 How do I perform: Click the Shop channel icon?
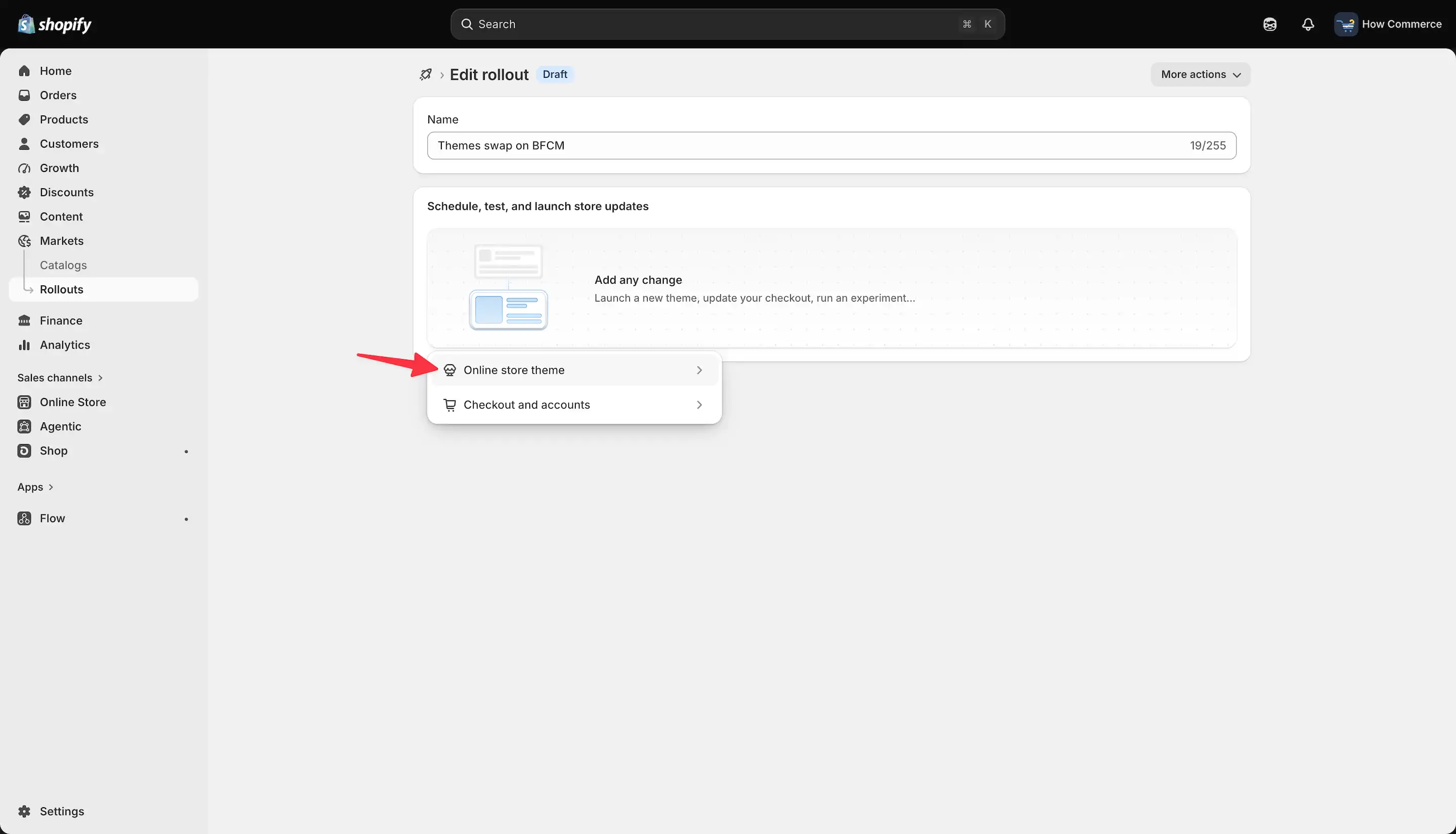coord(24,451)
